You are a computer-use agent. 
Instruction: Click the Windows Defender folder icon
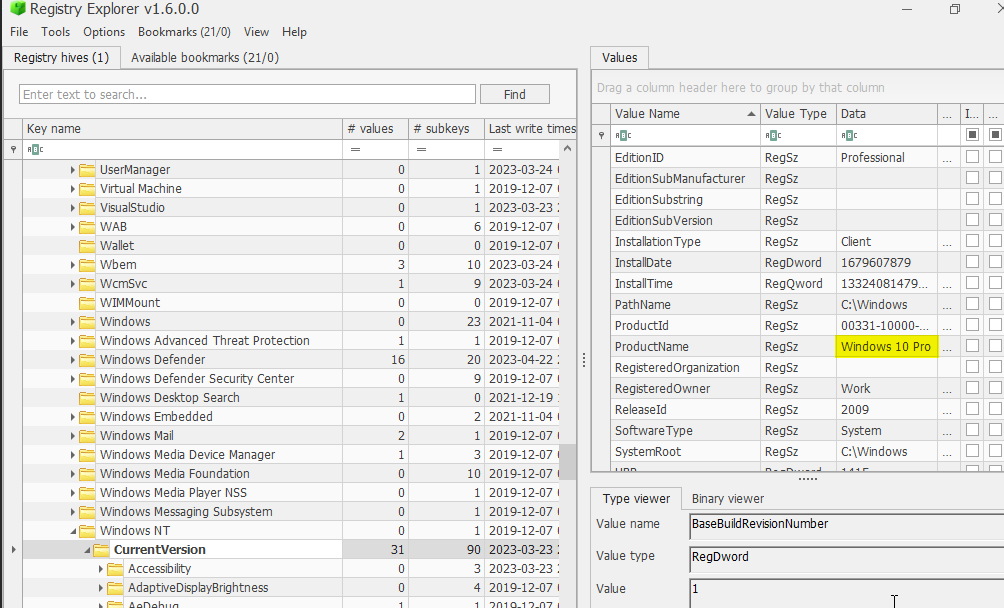point(87,360)
